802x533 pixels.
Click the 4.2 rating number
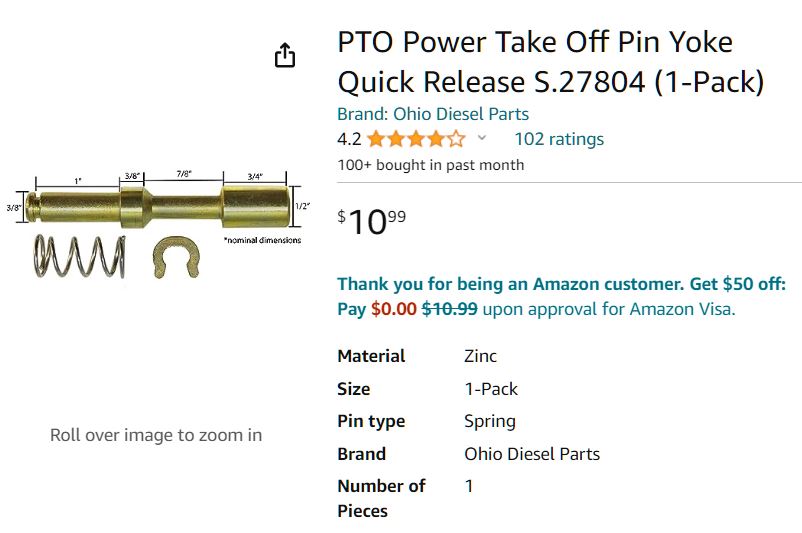tap(349, 139)
